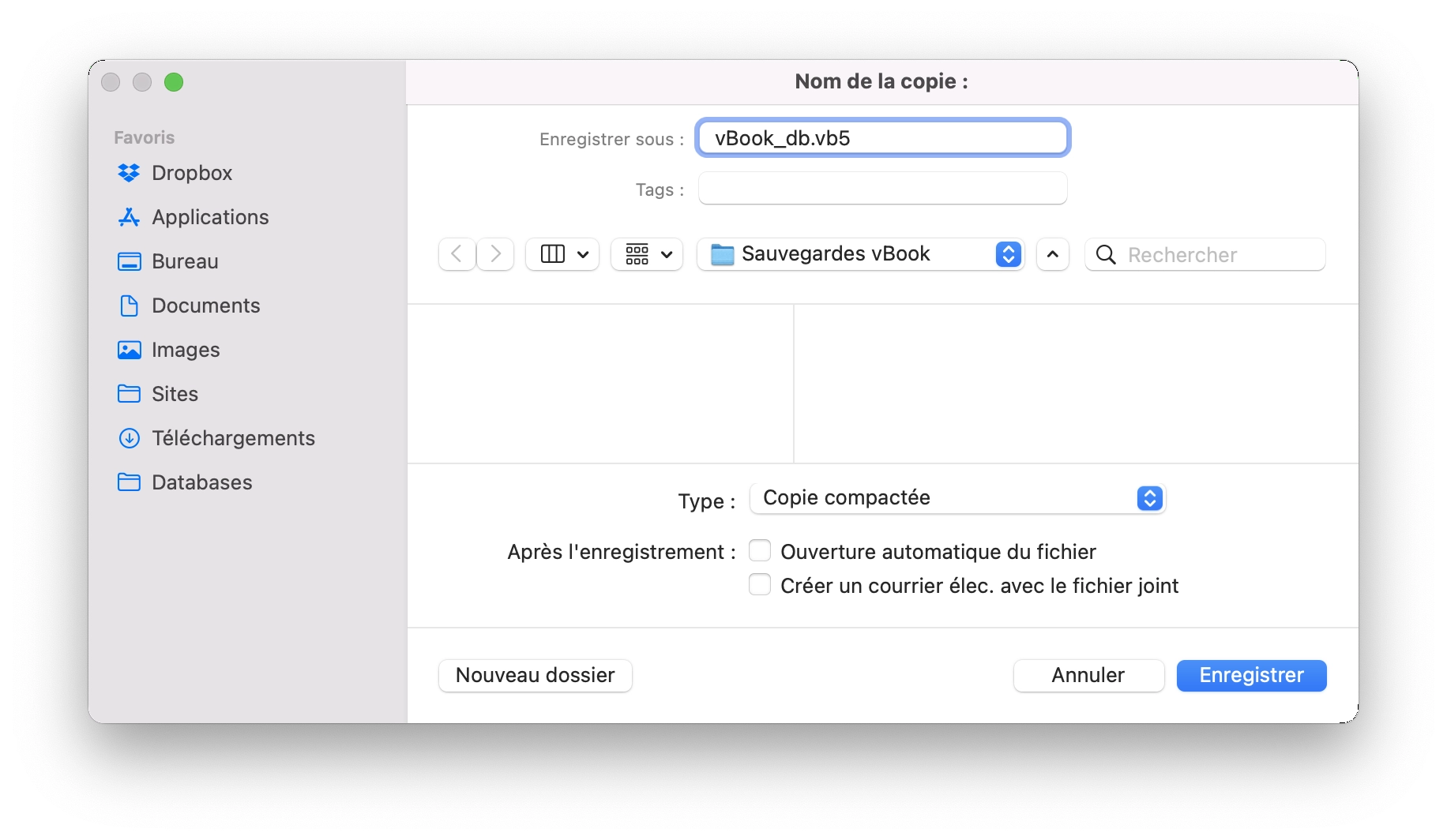Go to the Documents folder icon
Image resolution: width=1447 pixels, height=840 pixels.
point(129,306)
